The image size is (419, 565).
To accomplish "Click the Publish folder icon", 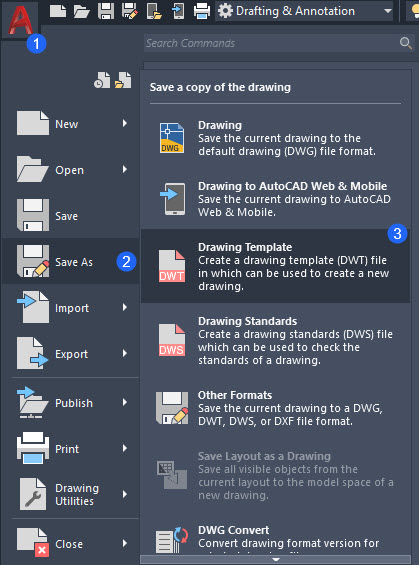I will 32,402.
